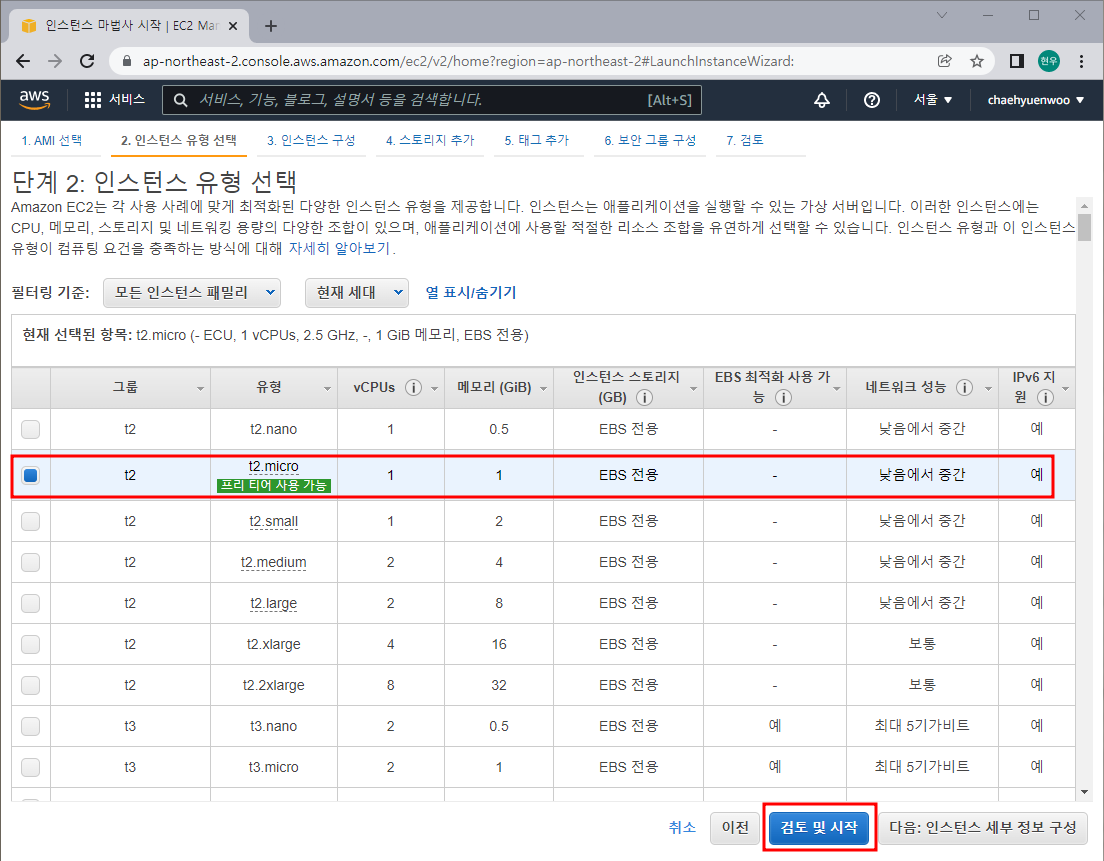Click the 취소 link
Viewport: 1104px width, 861px height.
pyautogui.click(x=682, y=827)
